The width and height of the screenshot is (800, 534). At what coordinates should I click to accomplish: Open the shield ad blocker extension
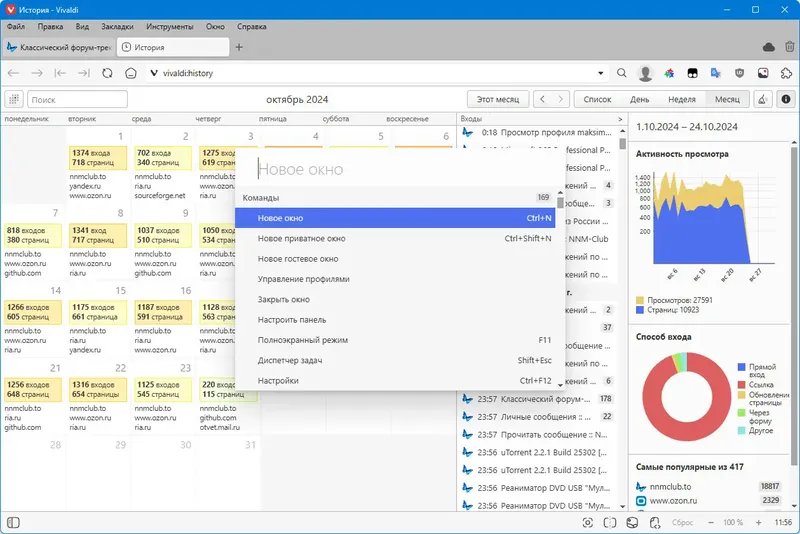(x=739, y=73)
